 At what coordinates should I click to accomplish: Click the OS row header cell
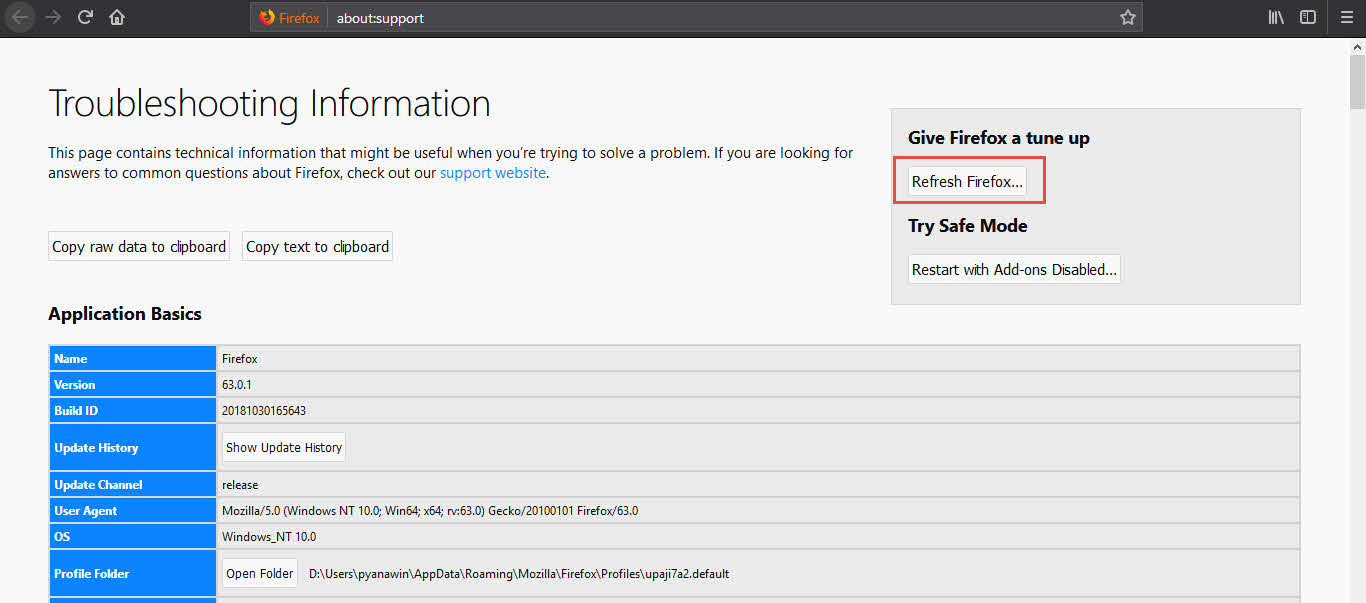(133, 537)
